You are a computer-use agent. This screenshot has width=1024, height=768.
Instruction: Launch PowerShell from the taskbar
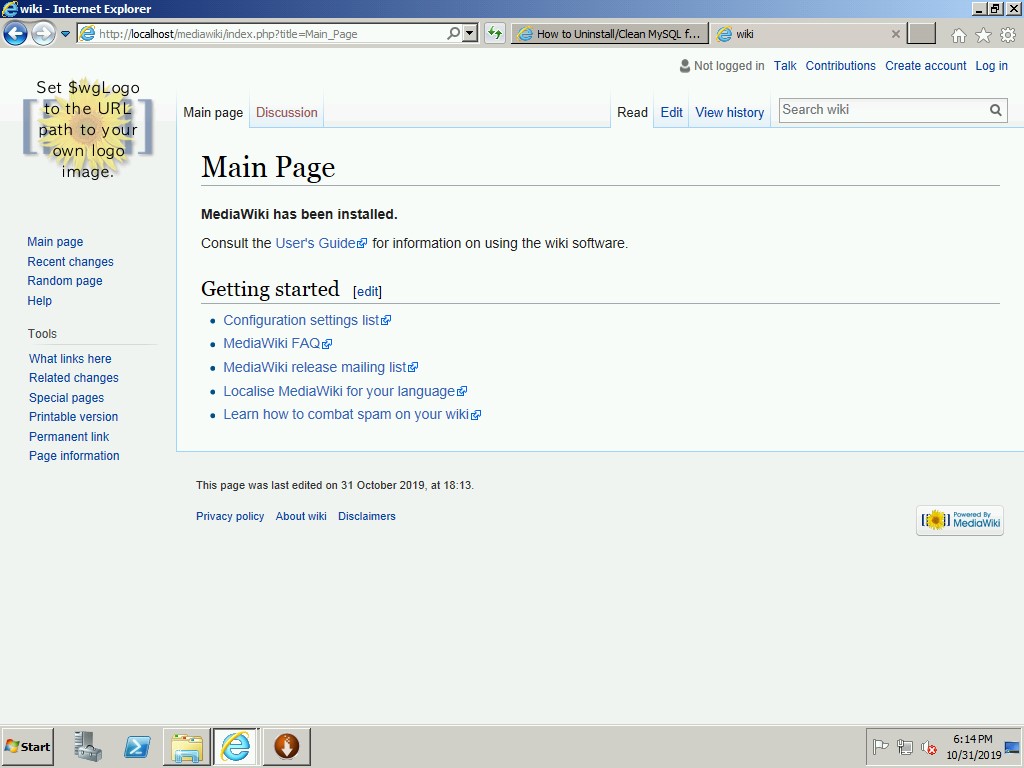pos(137,746)
